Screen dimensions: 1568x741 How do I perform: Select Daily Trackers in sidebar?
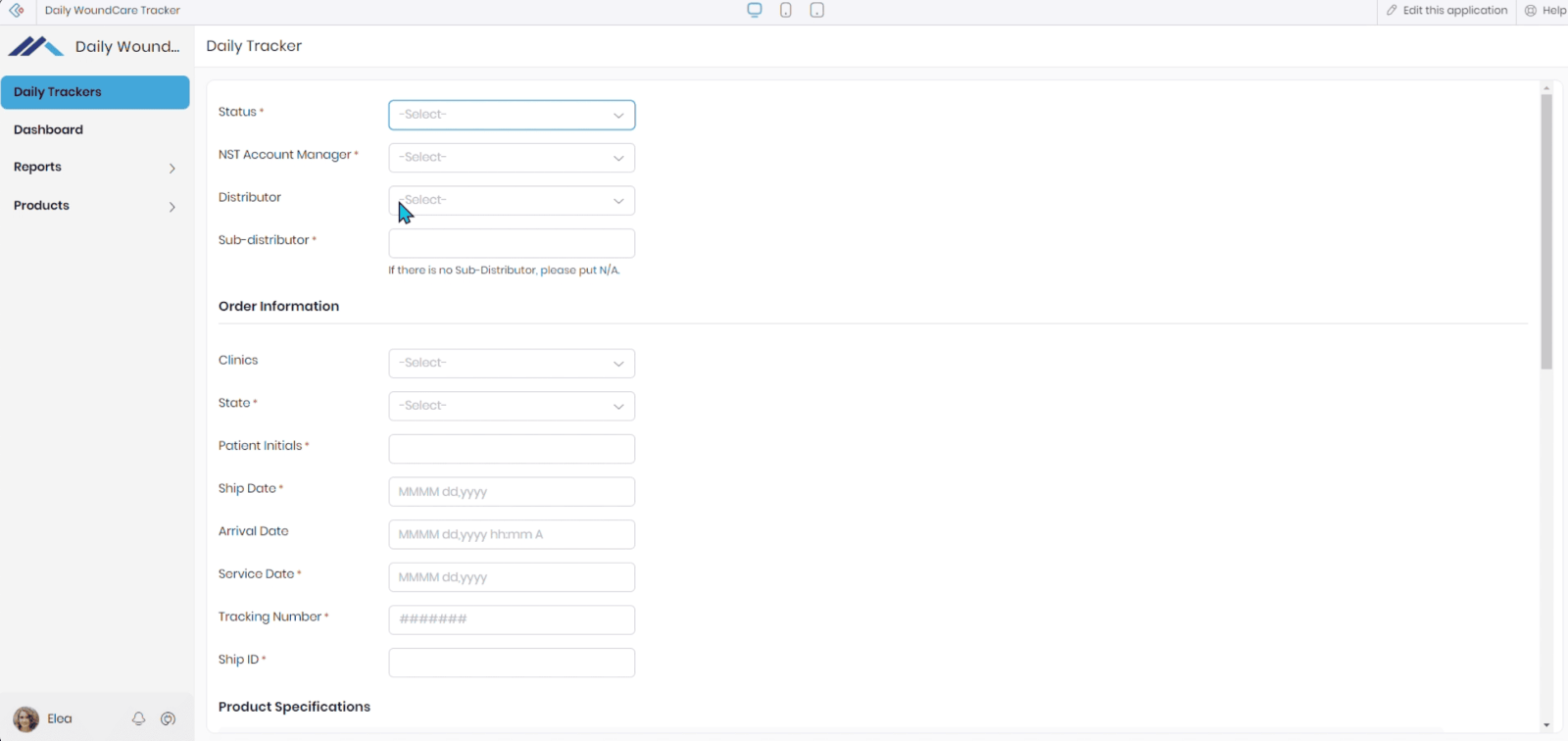click(x=95, y=92)
